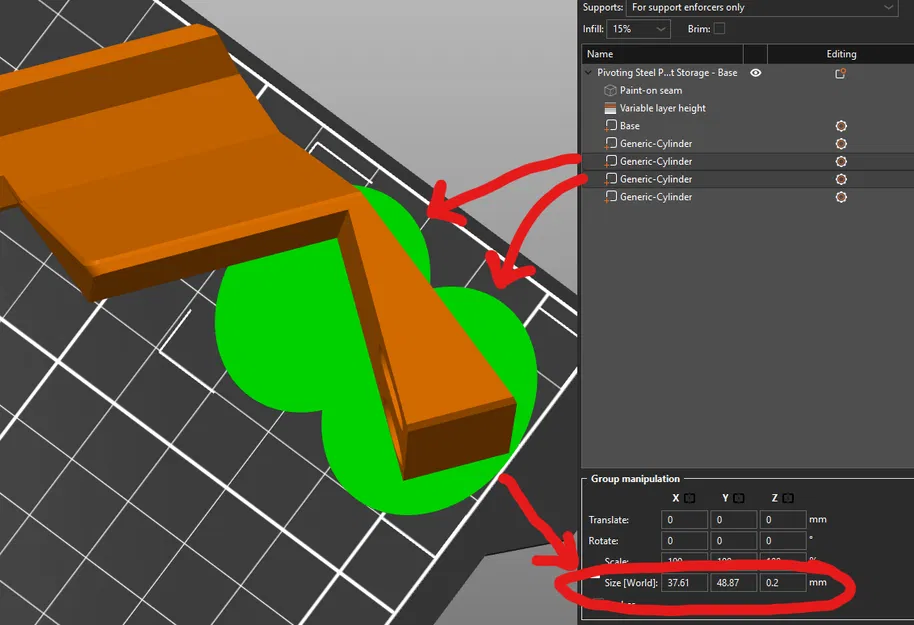Open the Supports dropdown
Image resolution: width=914 pixels, height=625 pixels.
click(x=761, y=8)
